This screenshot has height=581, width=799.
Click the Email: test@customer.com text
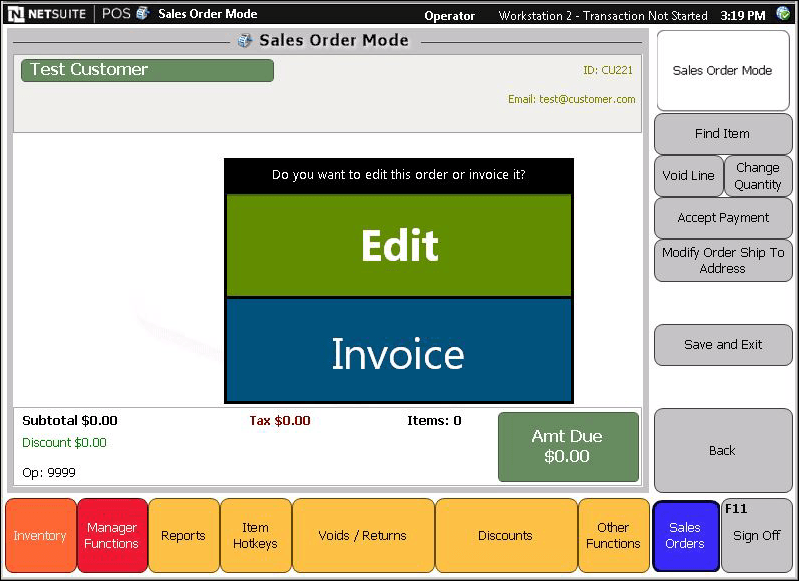571,99
